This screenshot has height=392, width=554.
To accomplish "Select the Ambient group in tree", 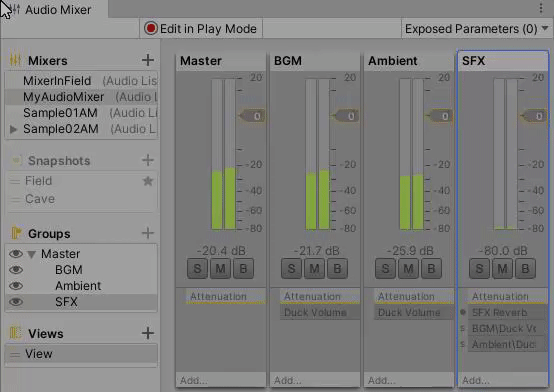I will click(82, 286).
